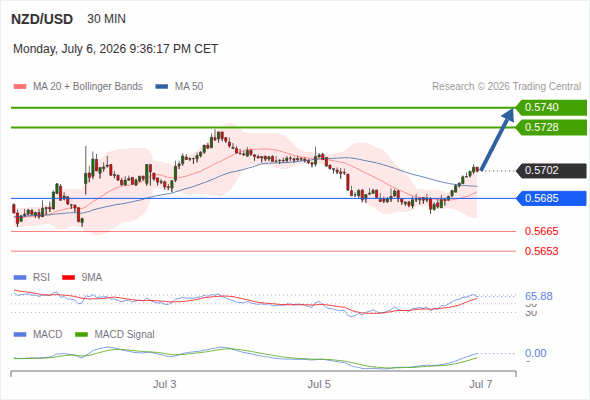The width and height of the screenshot is (590, 400).
Task: Click the blue MACD legend swatch
Action: [20, 335]
